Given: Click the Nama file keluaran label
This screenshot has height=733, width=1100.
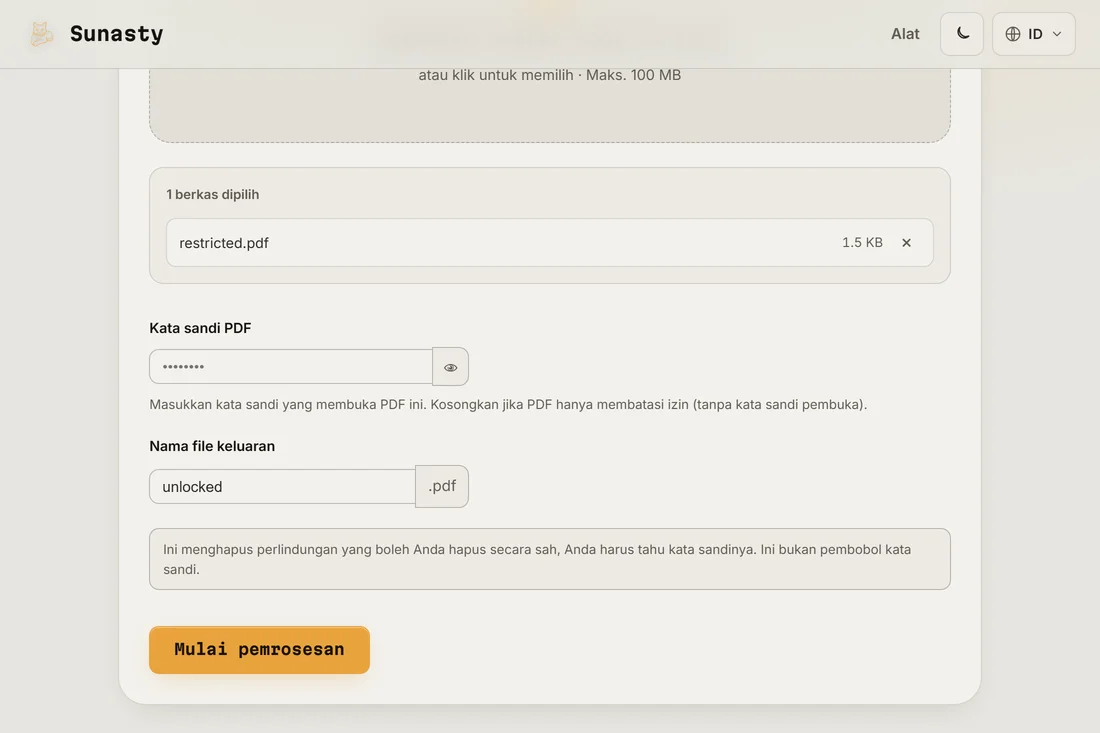Looking at the screenshot, I should (212, 446).
